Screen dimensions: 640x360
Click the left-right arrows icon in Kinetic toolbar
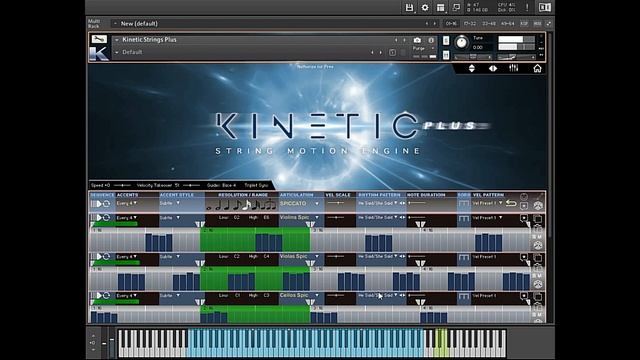(493, 69)
